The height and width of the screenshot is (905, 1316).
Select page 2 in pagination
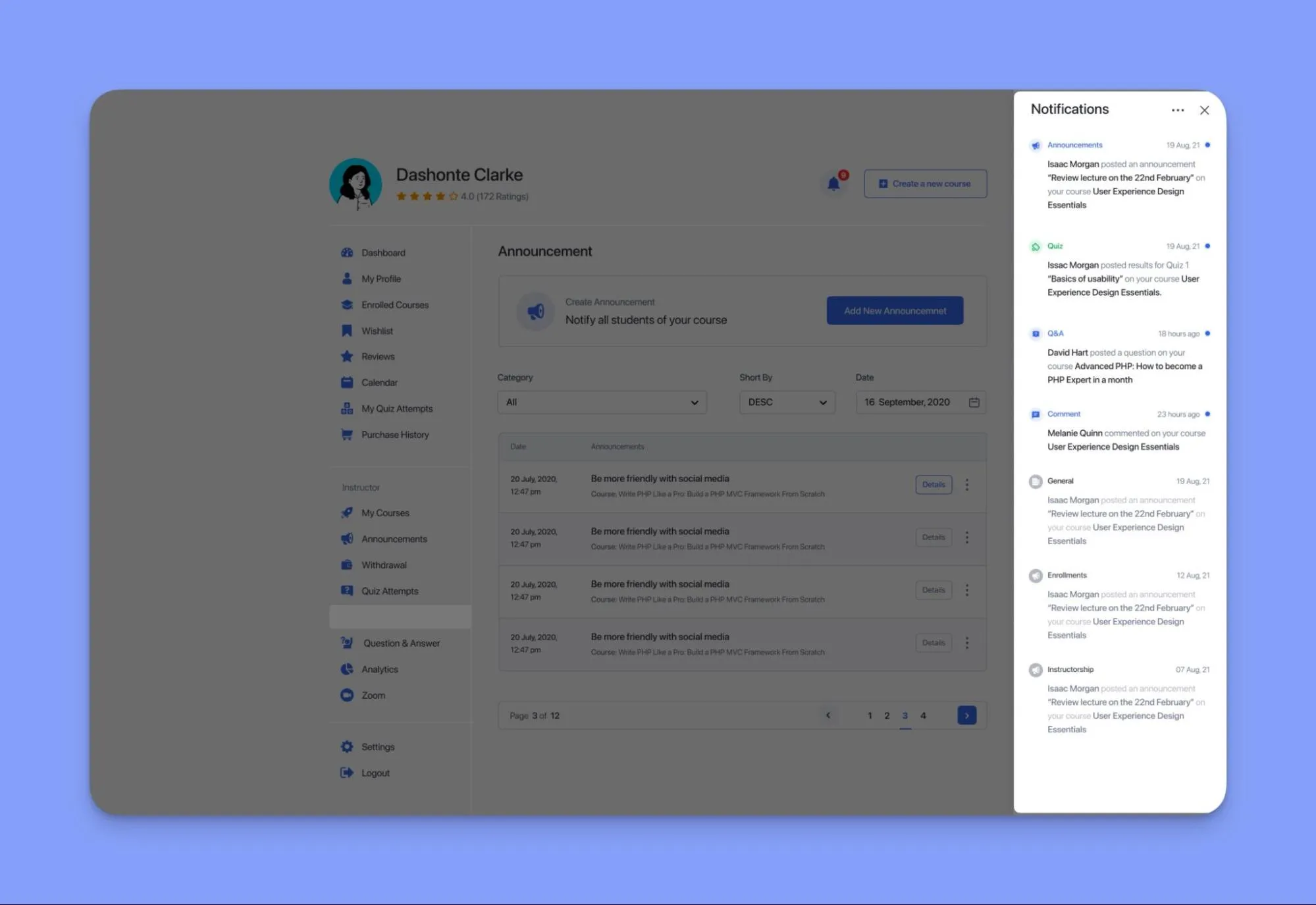887,716
